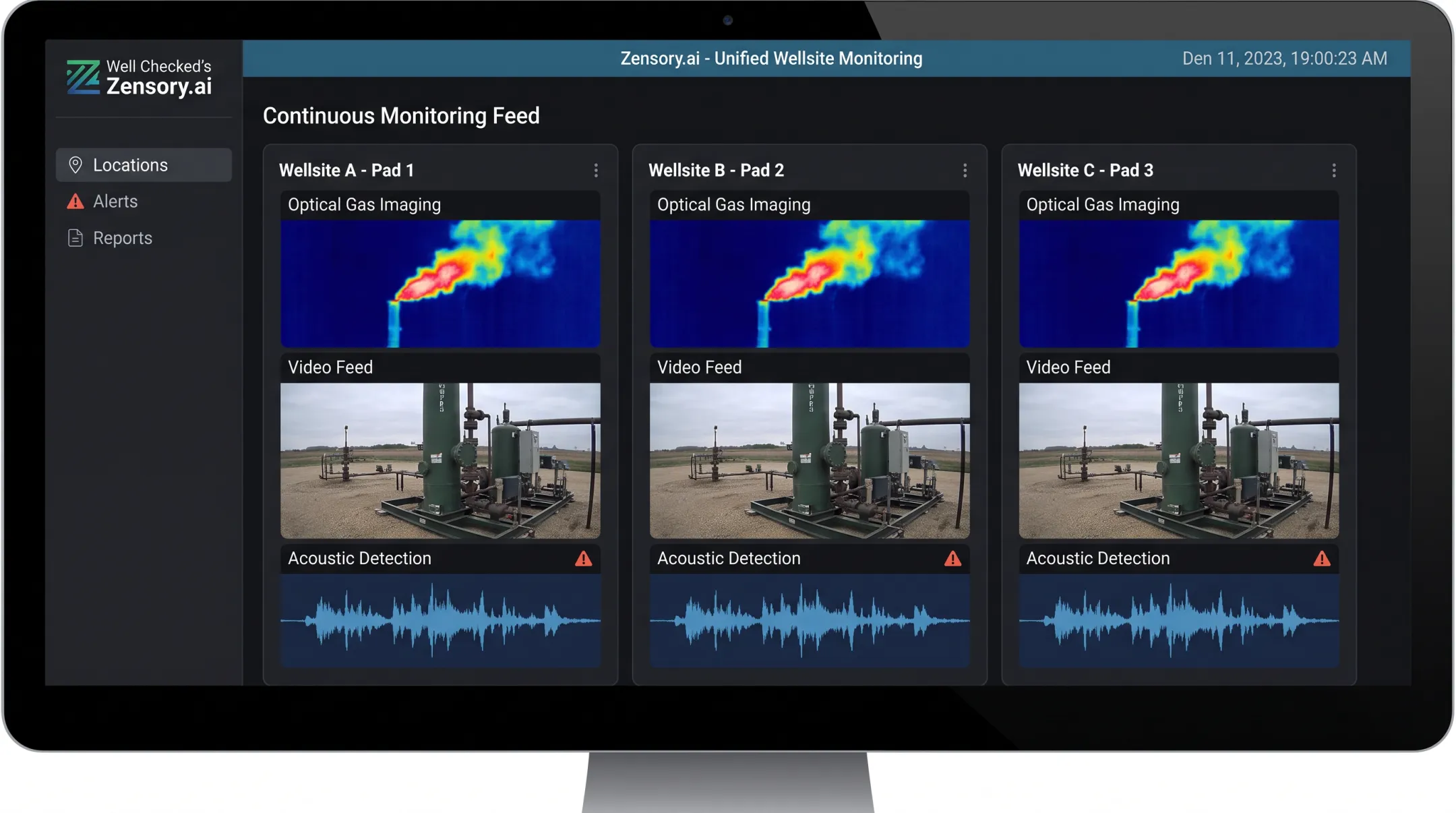Click Wellsite B acoustic waveform
This screenshot has width=1456, height=813.
(810, 621)
